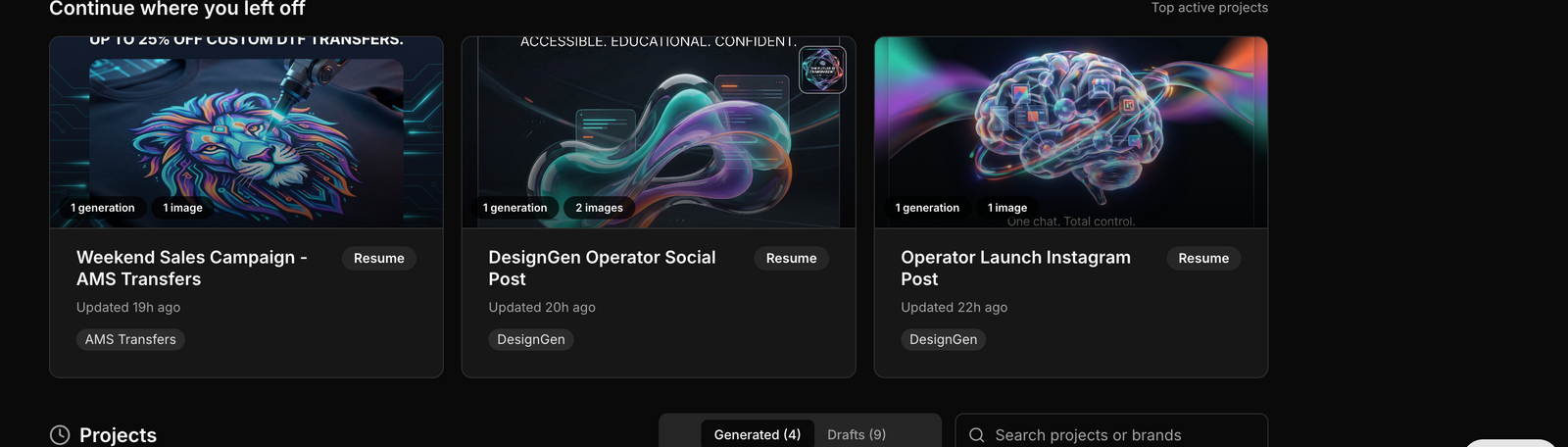Click the clock icon beside Projects
This screenshot has height=447, width=1568.
pyautogui.click(x=60, y=435)
